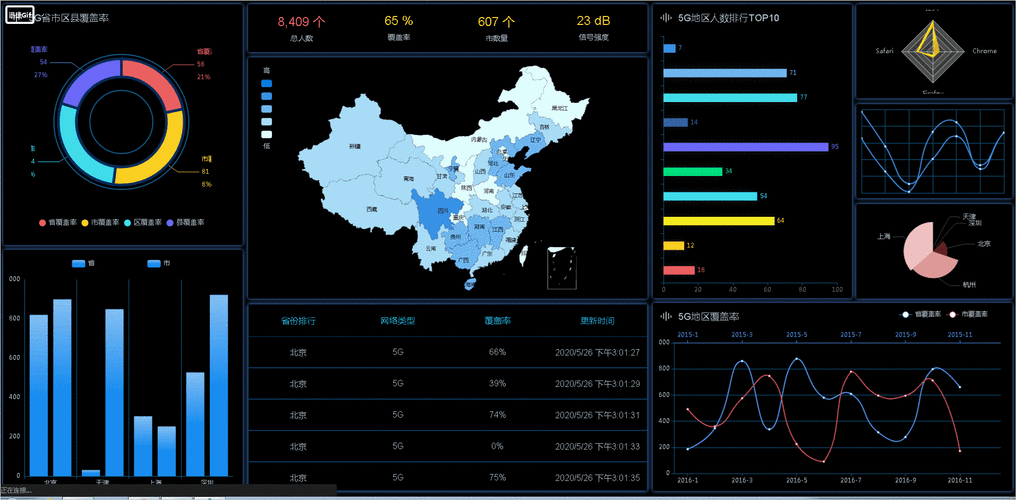Click the purple bar with value 95
Image resolution: width=1016 pixels, height=500 pixels.
coord(745,147)
